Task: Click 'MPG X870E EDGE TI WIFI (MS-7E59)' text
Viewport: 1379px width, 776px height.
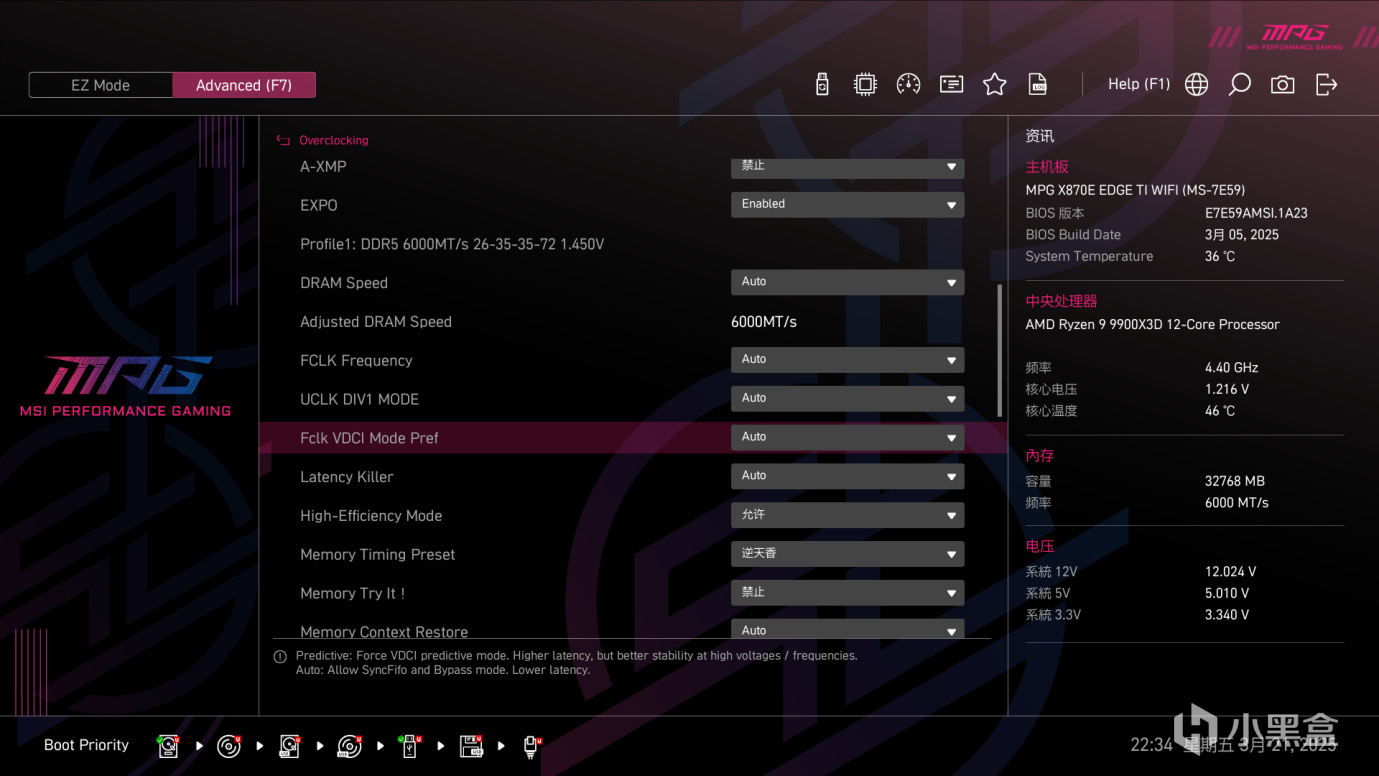Action: pos(1135,190)
